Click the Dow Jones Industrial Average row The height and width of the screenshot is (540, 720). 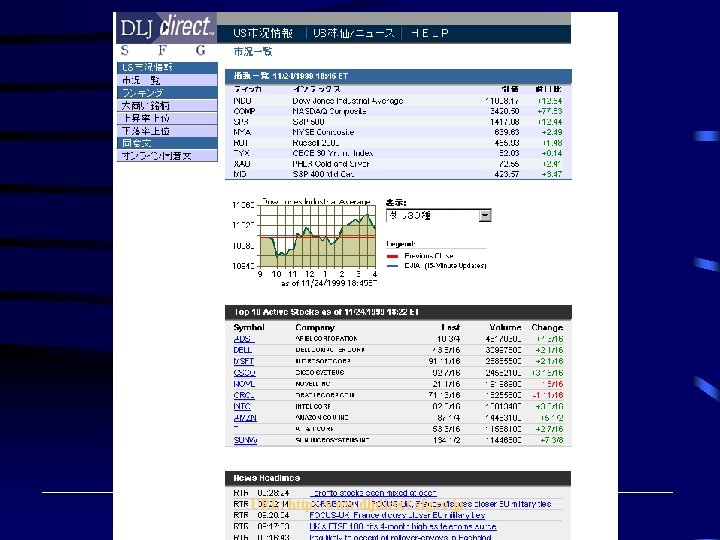click(x=398, y=101)
